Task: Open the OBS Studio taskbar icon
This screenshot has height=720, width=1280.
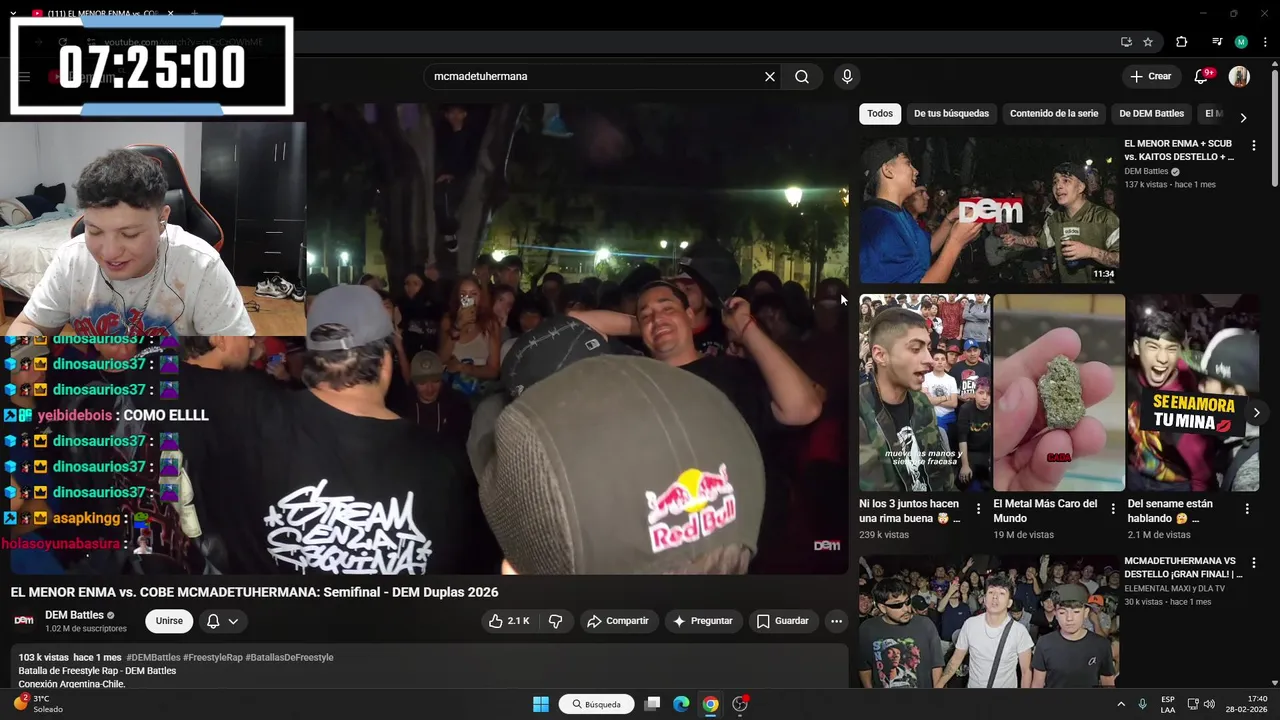Action: tap(740, 704)
